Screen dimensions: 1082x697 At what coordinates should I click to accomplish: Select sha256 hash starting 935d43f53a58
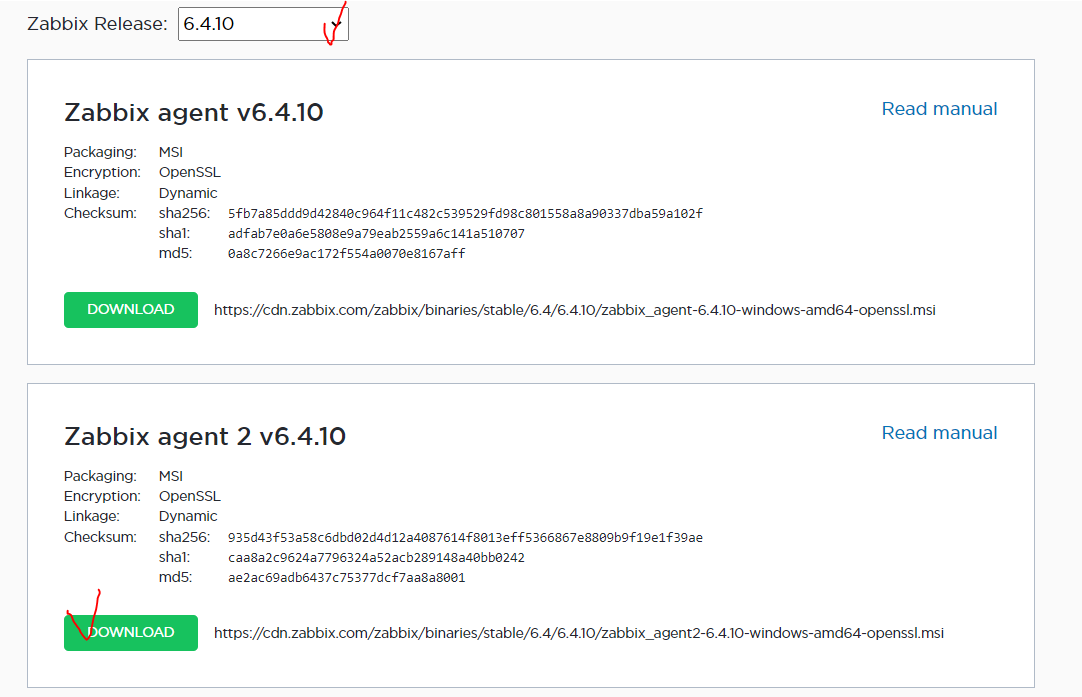pyautogui.click(x=465, y=538)
